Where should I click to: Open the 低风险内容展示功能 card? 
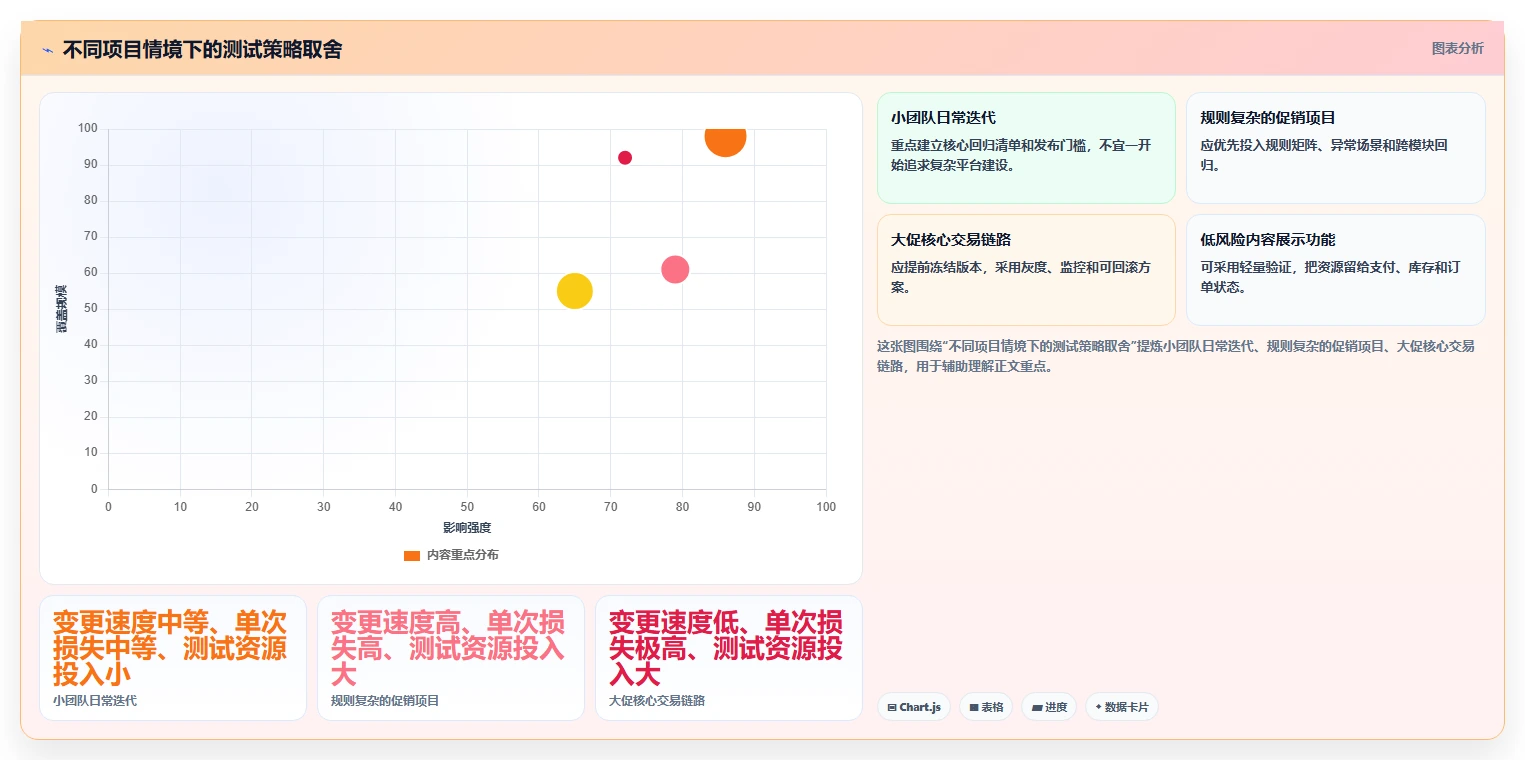pyautogui.click(x=1335, y=270)
